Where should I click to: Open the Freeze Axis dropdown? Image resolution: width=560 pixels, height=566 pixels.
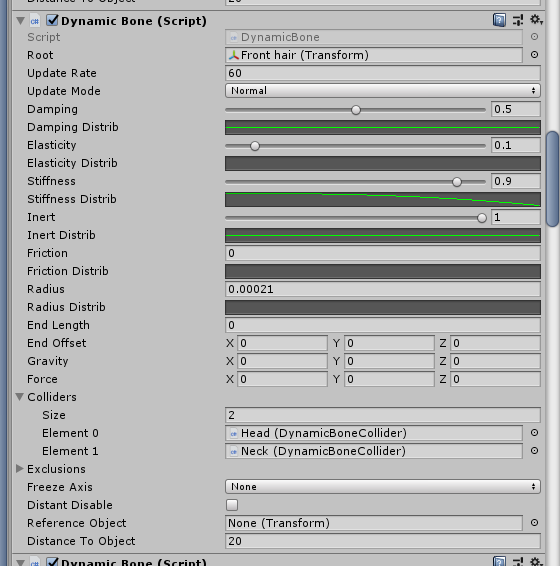click(383, 487)
